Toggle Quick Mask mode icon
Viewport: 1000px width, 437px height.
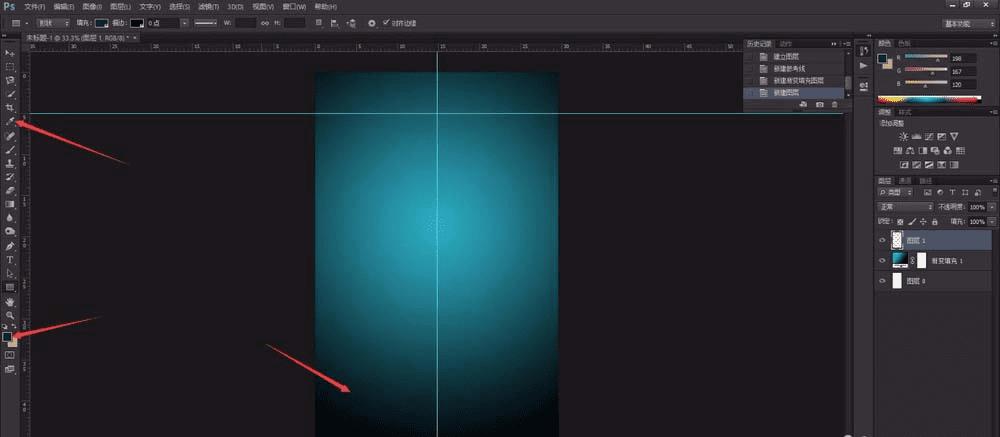10,355
